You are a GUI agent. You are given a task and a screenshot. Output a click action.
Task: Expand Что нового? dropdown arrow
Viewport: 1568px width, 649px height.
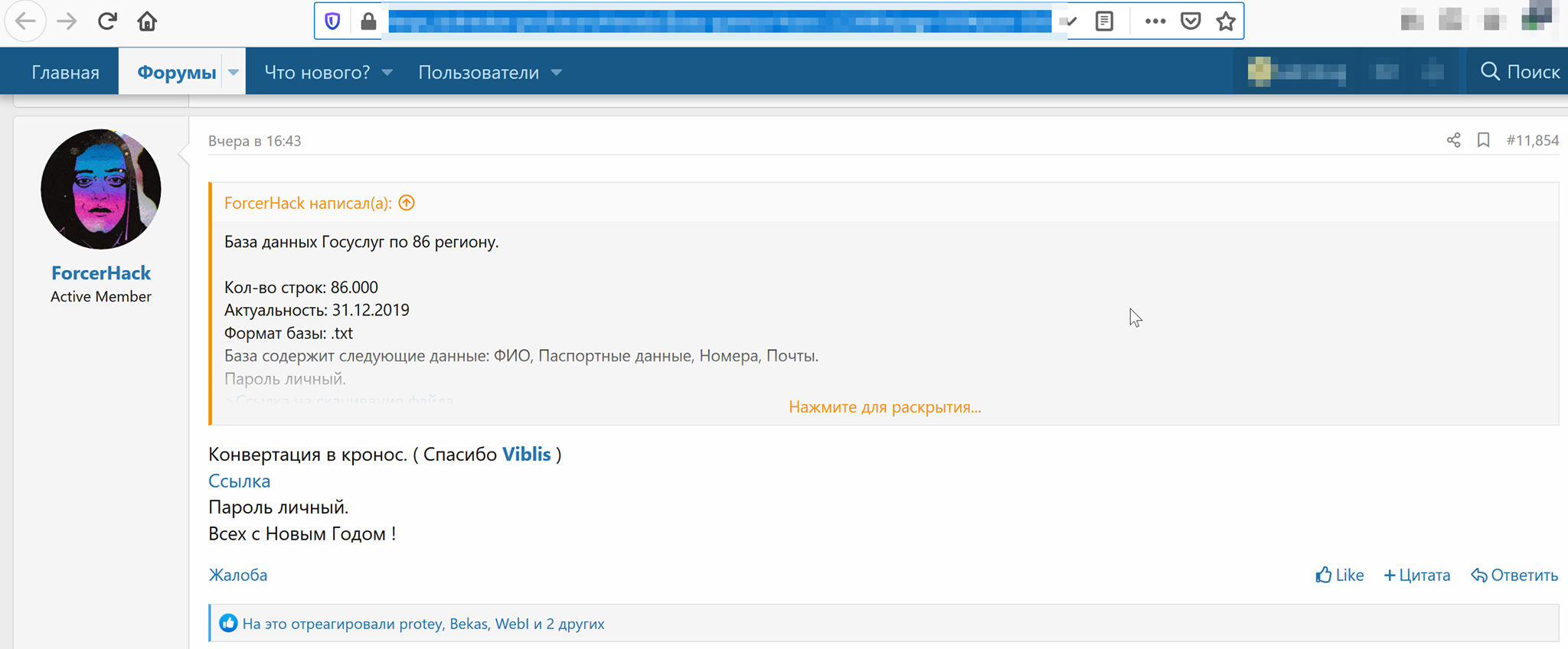click(x=387, y=72)
